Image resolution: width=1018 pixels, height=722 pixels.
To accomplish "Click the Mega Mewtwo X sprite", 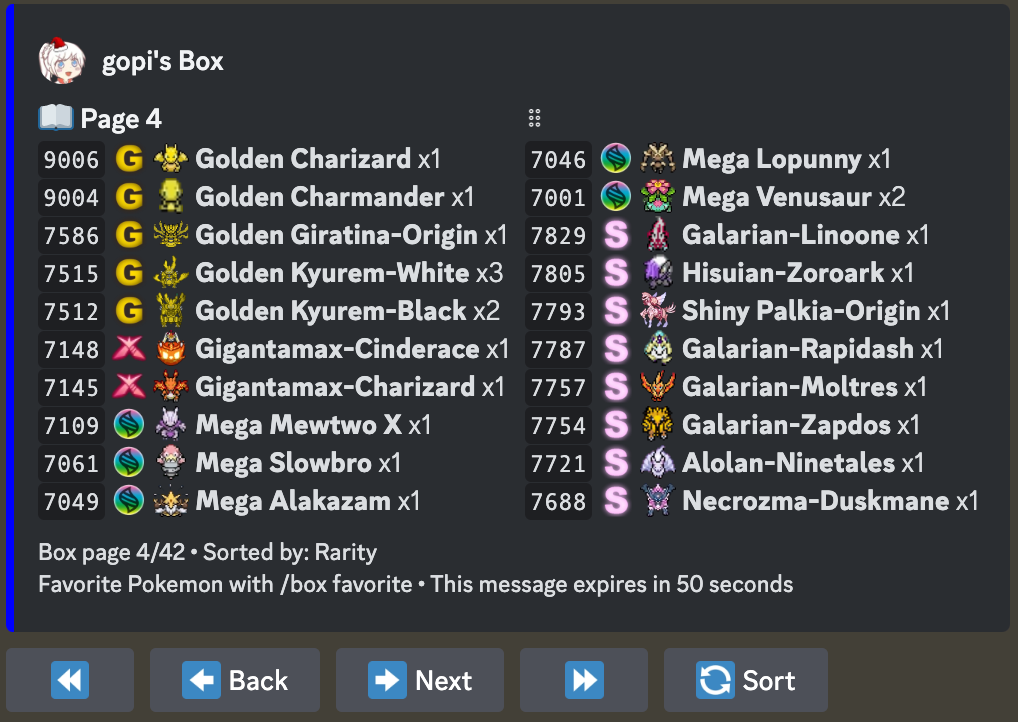I will [x=171, y=425].
